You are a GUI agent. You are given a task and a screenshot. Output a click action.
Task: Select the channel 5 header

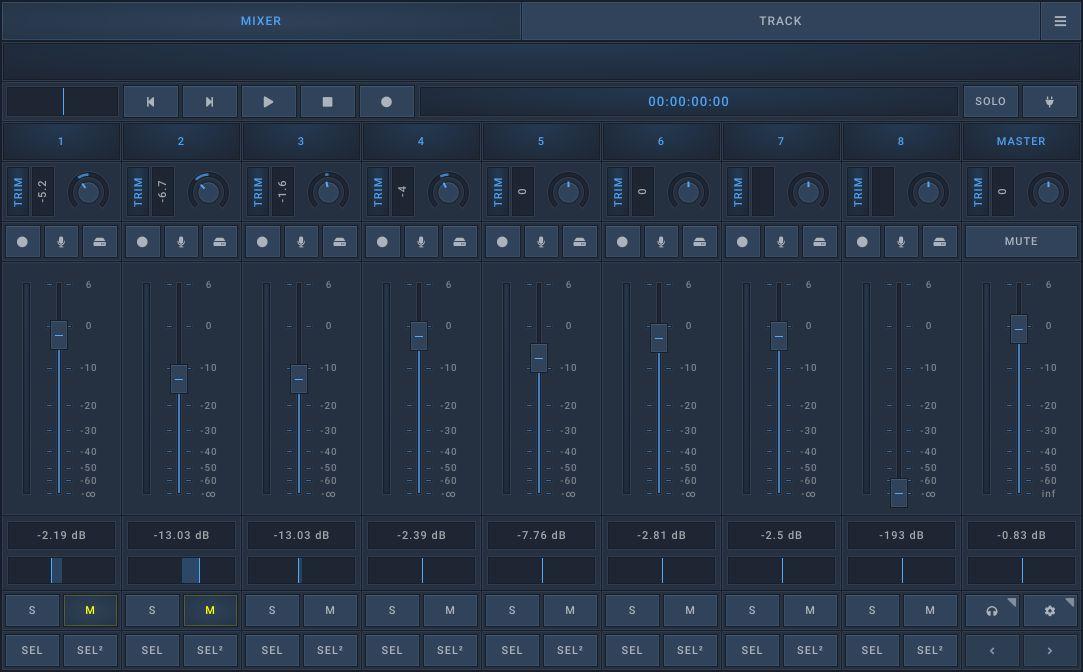click(x=541, y=141)
